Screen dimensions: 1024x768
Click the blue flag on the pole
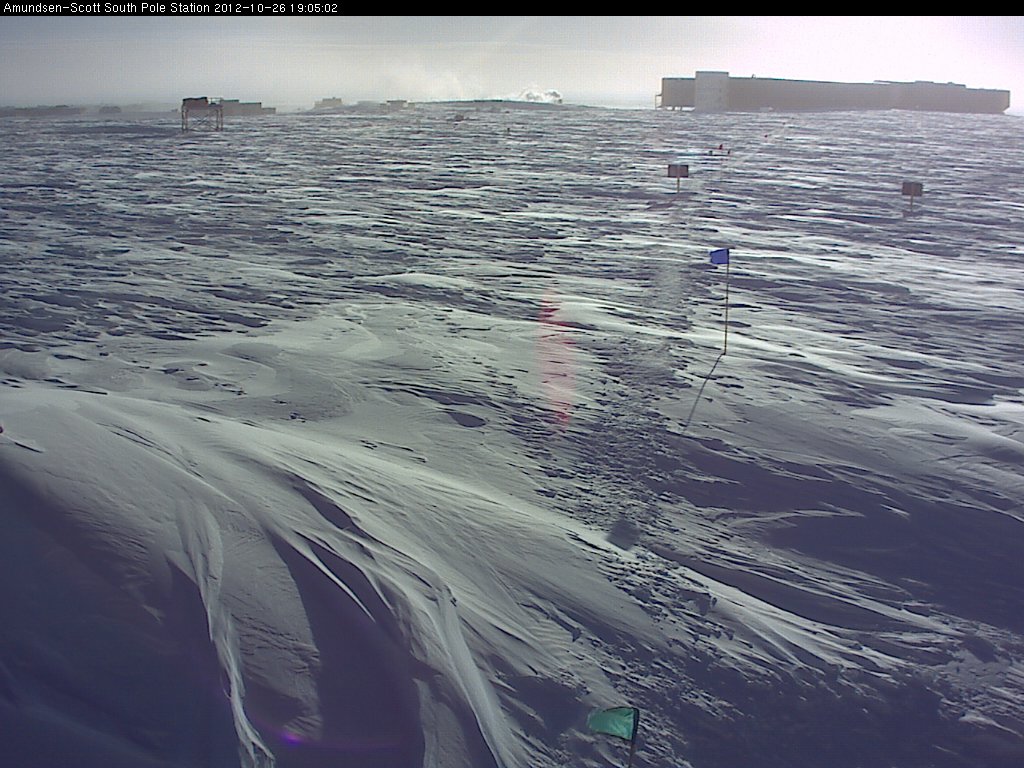click(x=719, y=257)
